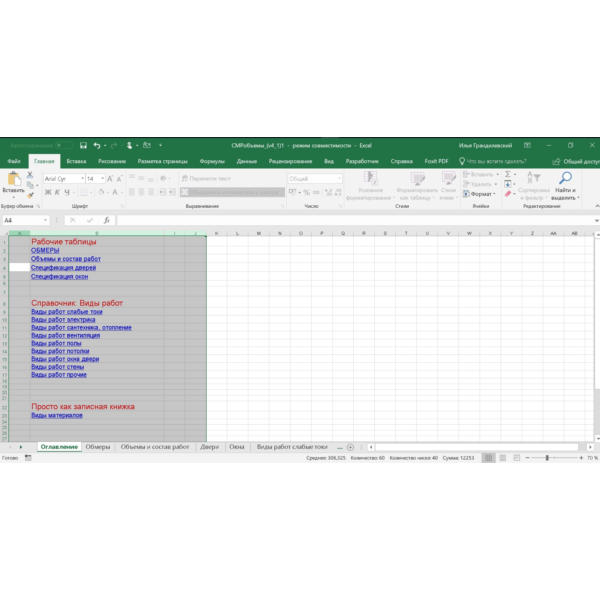Toggle bold formatting Ж

(x=48, y=192)
